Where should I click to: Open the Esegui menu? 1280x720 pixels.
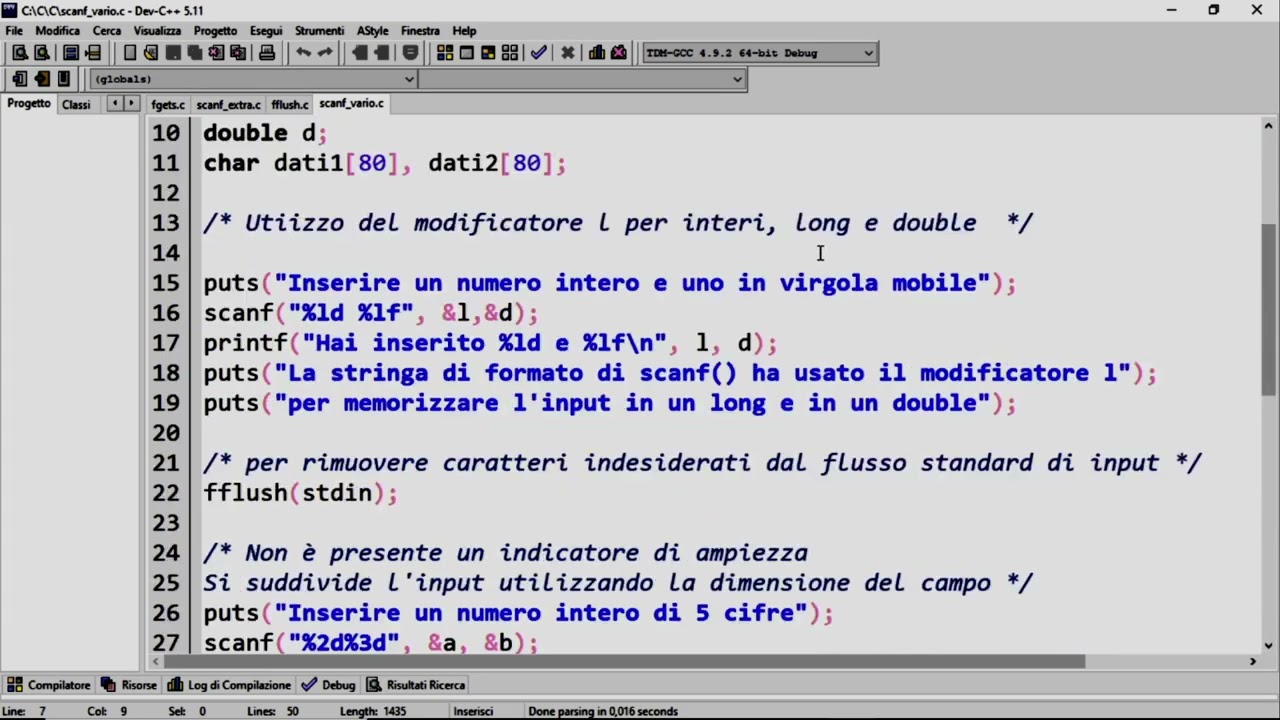(x=266, y=31)
